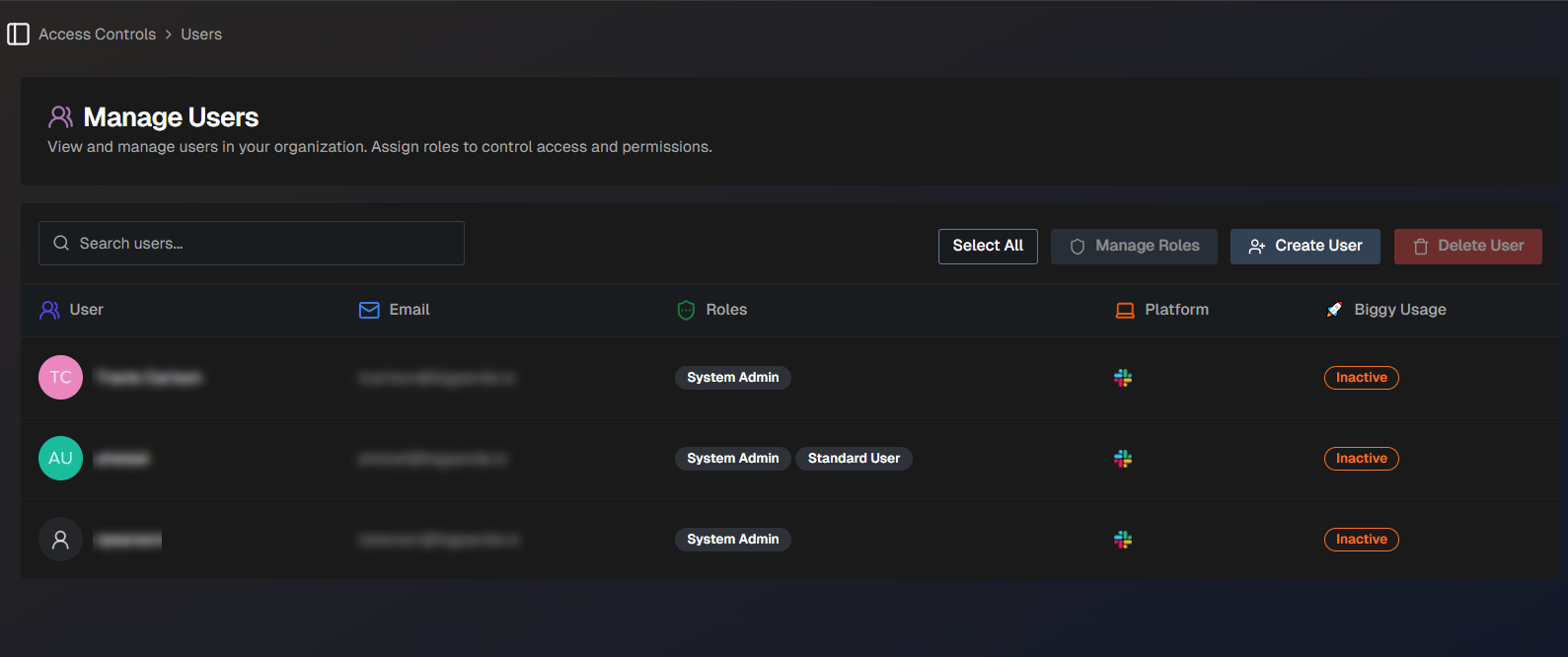Open the Access Controls breadcrumb

pos(97,35)
